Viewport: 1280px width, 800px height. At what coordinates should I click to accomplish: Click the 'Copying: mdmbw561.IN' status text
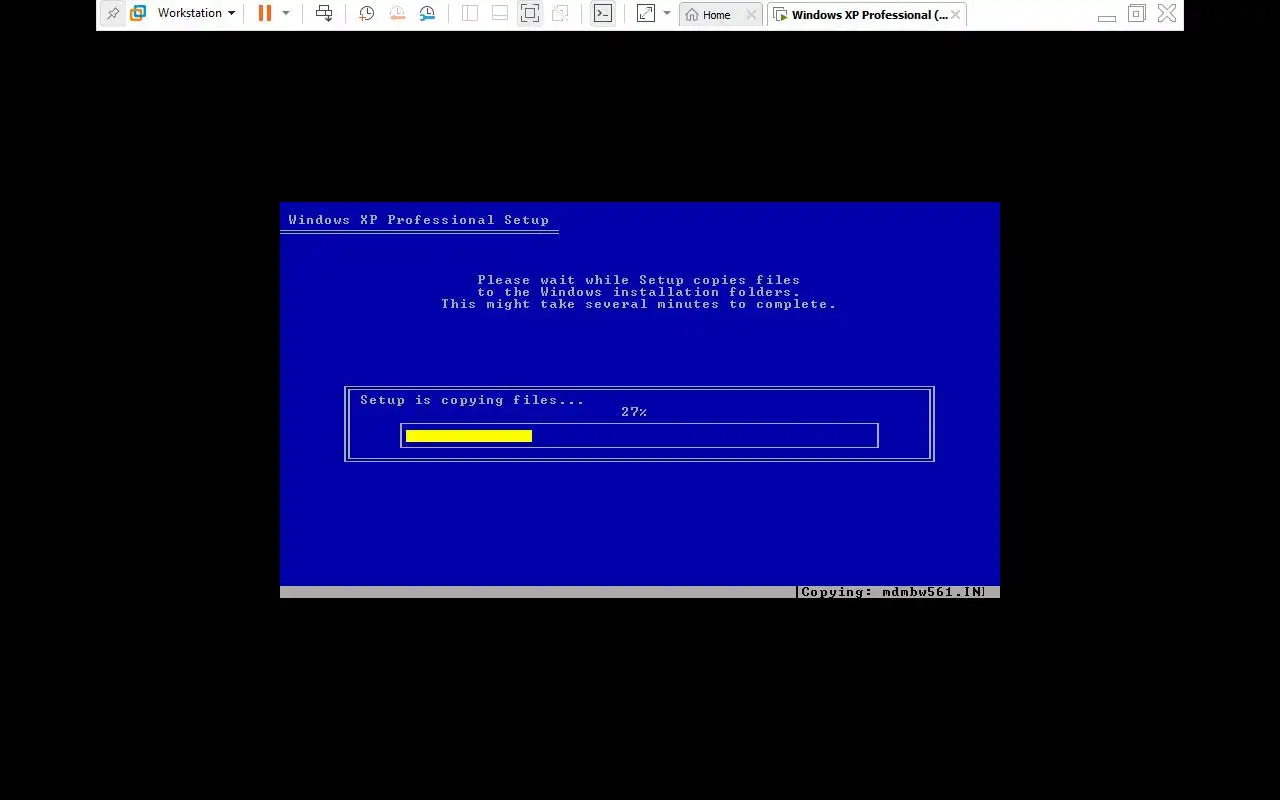(893, 592)
